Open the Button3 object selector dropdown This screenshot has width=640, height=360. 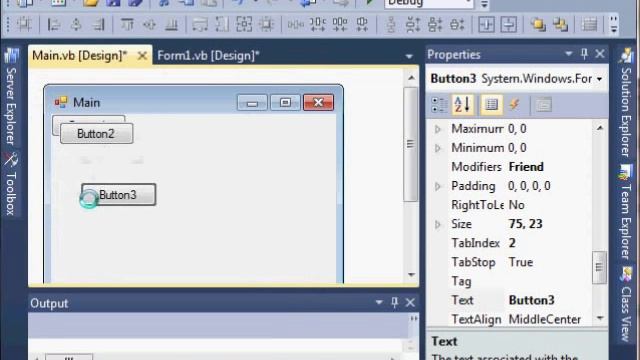click(599, 79)
